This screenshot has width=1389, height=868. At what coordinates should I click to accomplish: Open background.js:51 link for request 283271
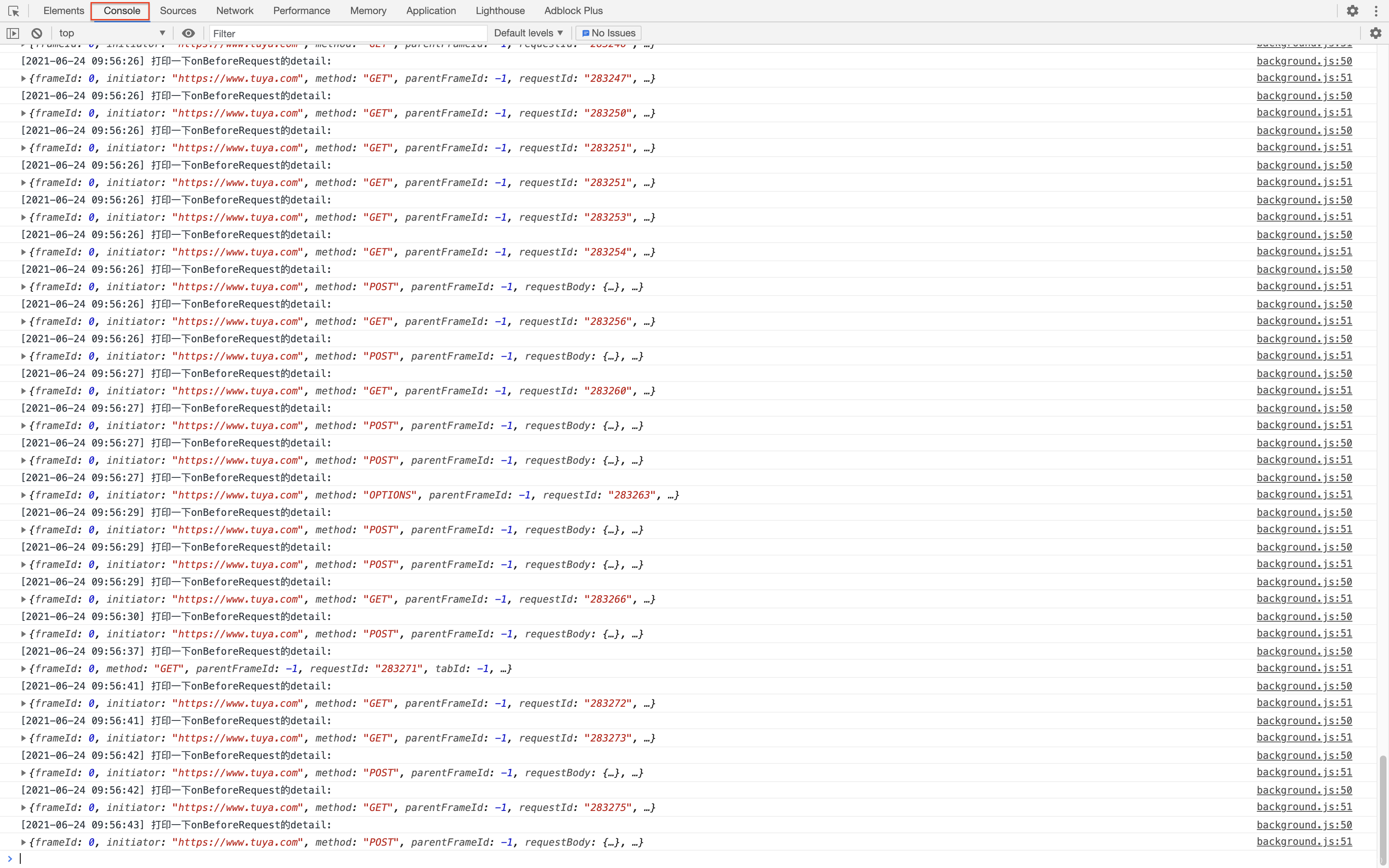tap(1304, 668)
